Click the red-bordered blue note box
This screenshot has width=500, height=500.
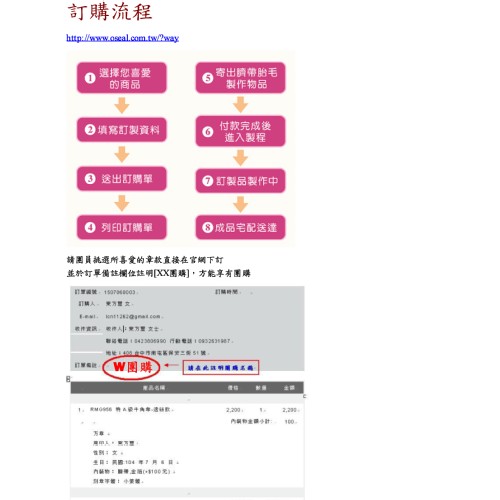click(x=221, y=368)
